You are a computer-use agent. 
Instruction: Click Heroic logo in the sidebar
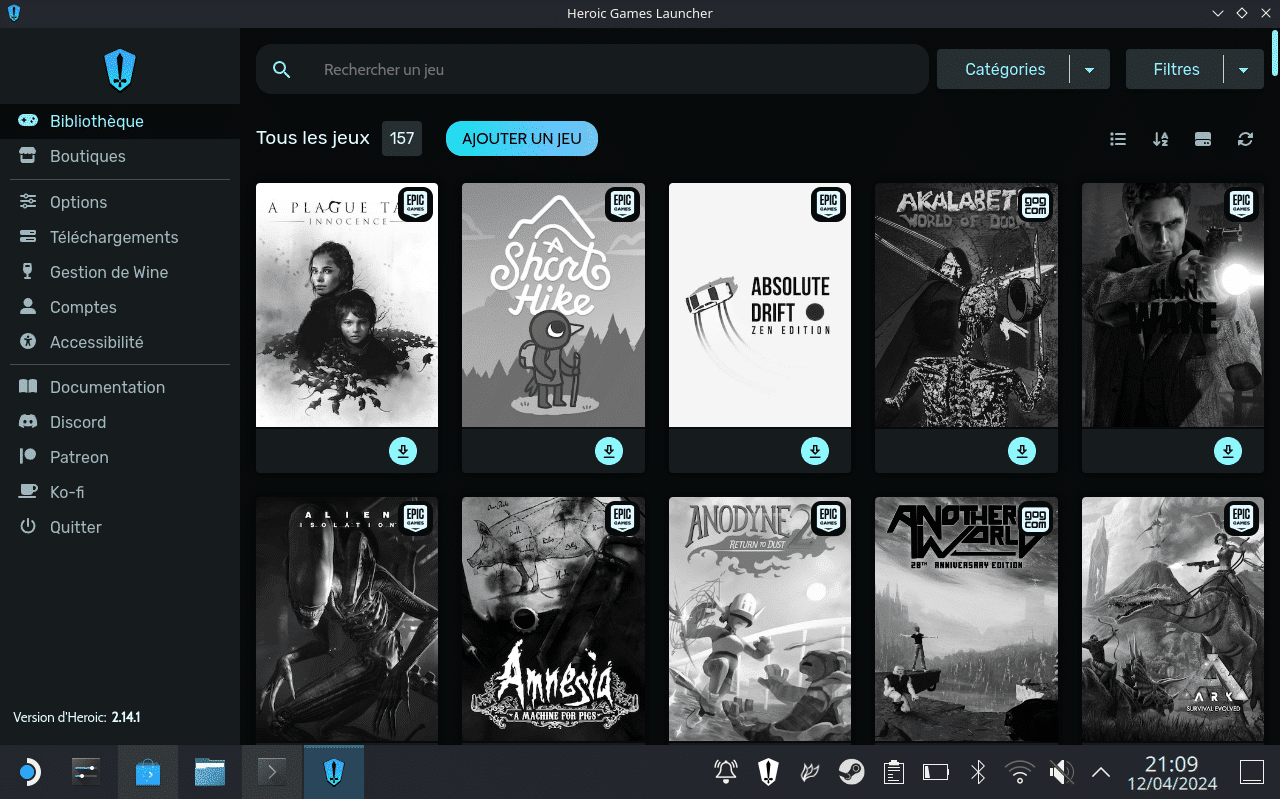[x=120, y=70]
